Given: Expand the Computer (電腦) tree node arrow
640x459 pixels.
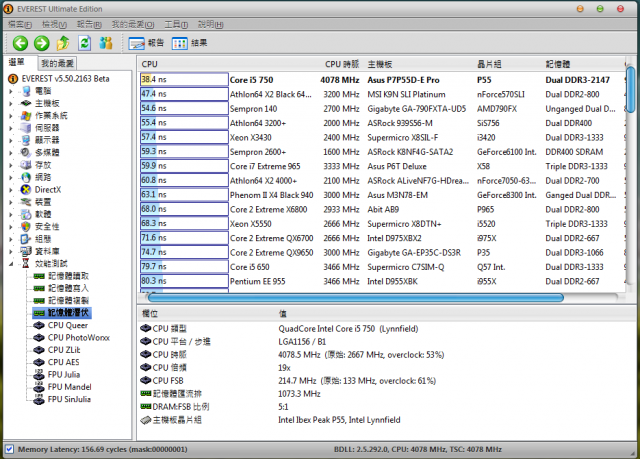Looking at the screenshot, I should point(11,91).
